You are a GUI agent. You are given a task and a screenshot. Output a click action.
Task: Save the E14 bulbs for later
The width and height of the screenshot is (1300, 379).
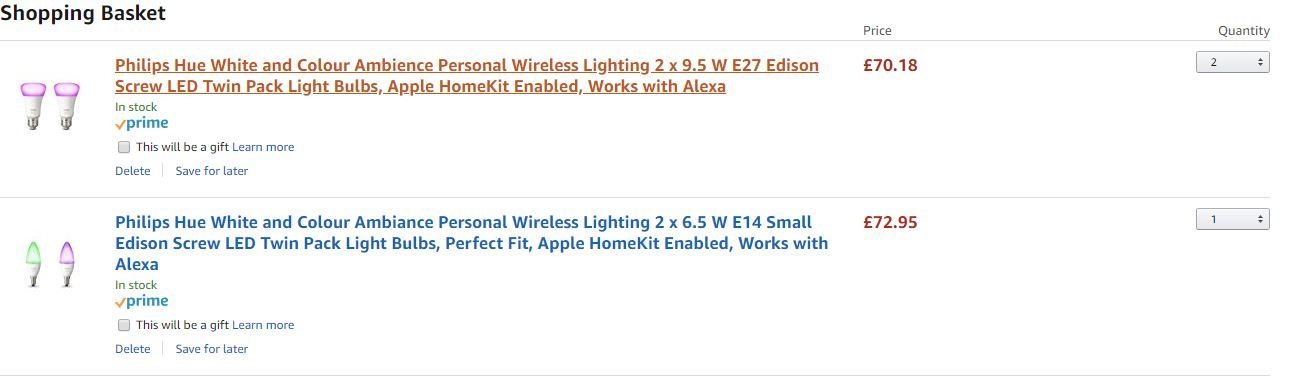(212, 349)
